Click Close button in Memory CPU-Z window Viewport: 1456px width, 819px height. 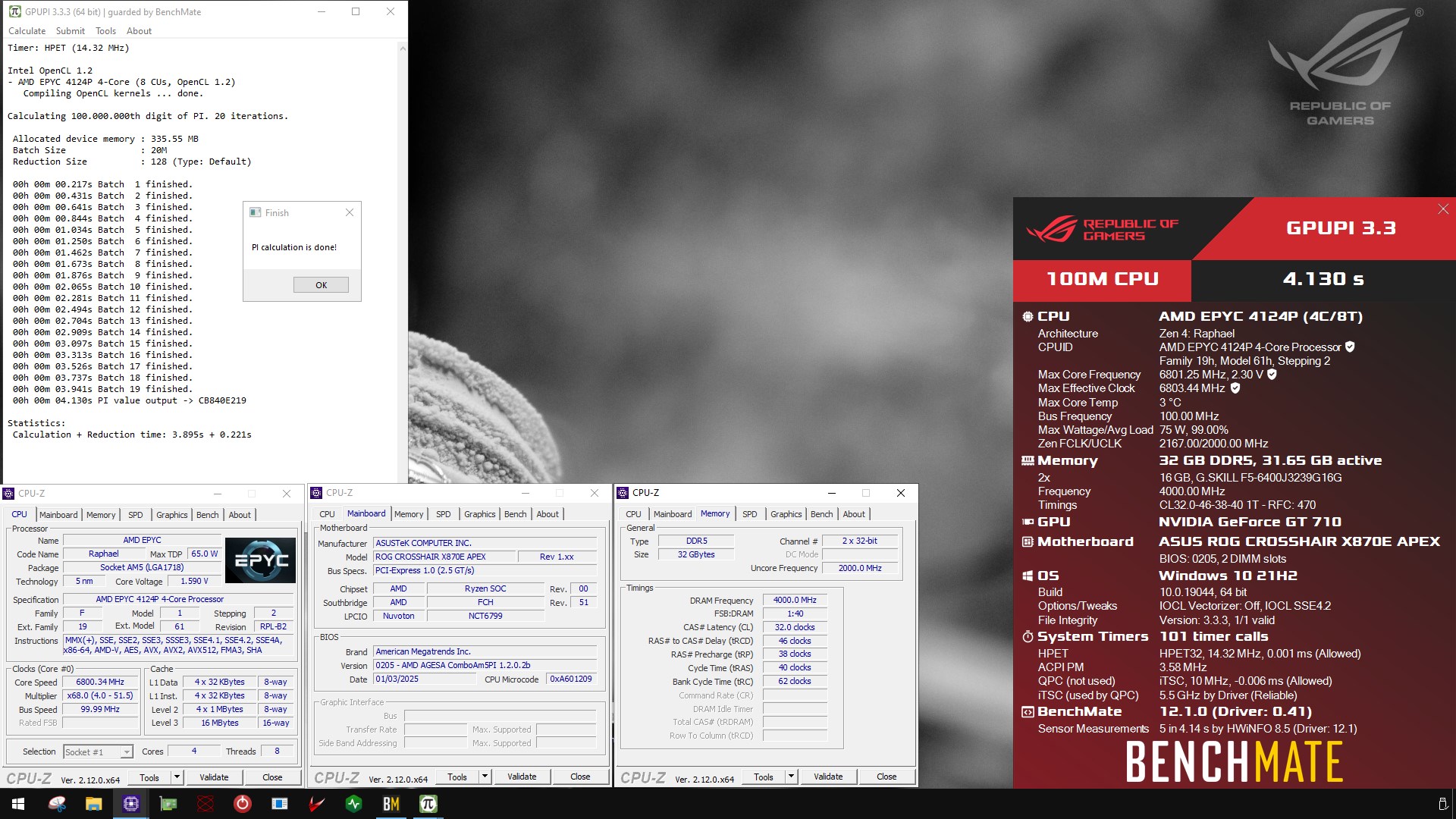coord(886,777)
